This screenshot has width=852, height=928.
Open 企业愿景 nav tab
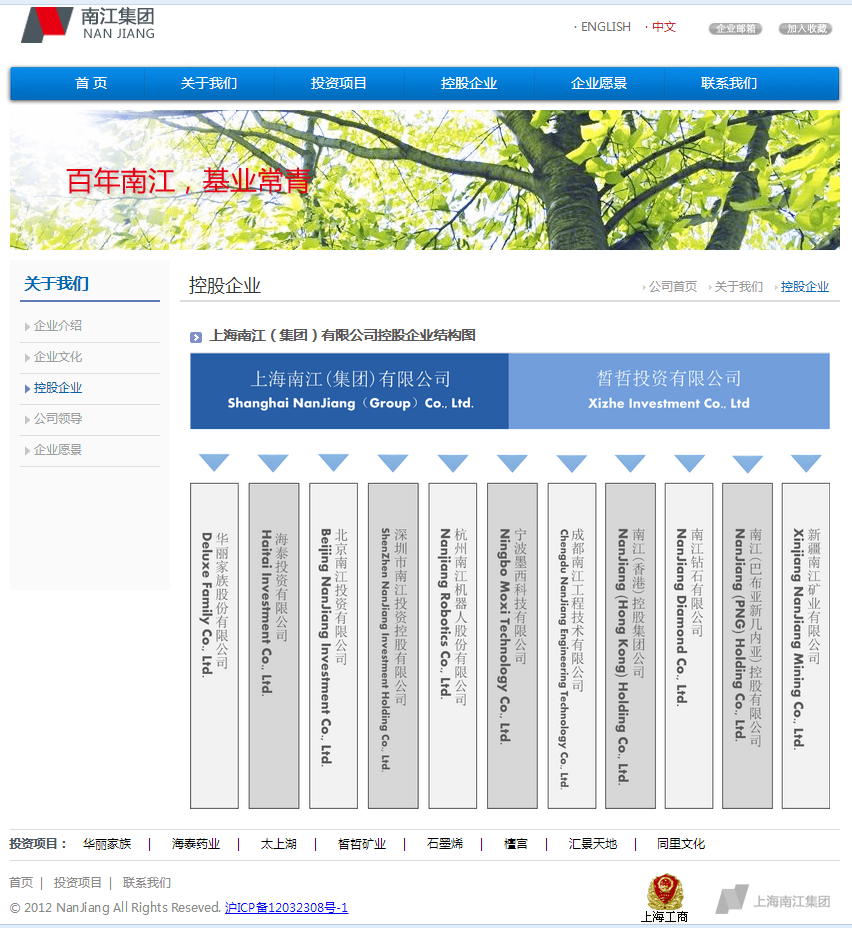pyautogui.click(x=599, y=83)
